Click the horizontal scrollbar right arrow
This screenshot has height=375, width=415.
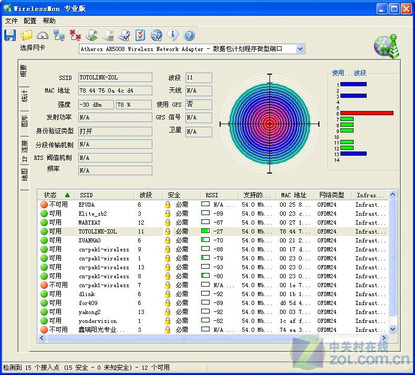tap(384, 338)
